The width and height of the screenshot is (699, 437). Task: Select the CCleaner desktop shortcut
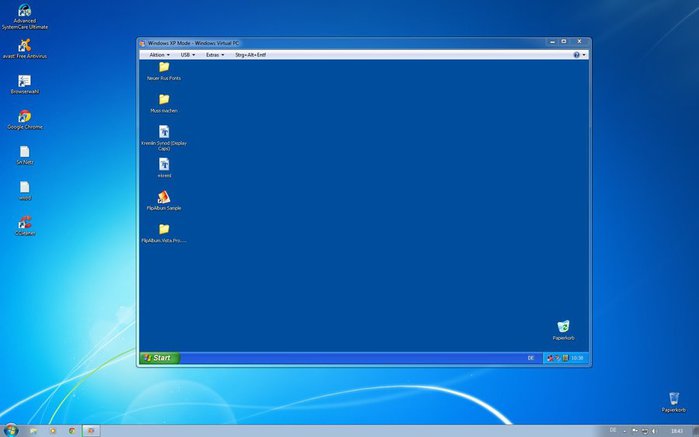[25, 226]
